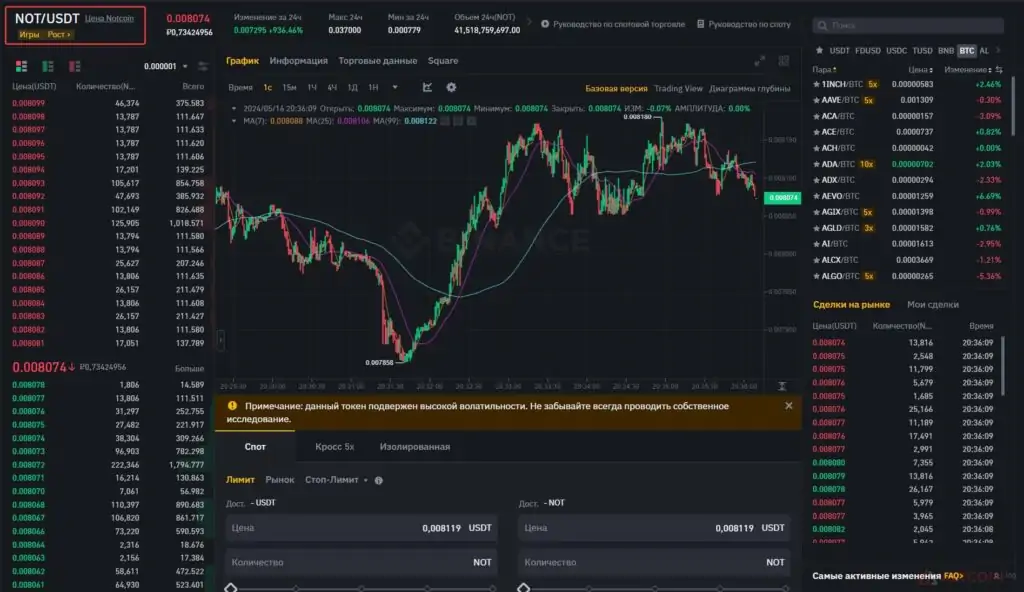Expand more time intervals dropdown
Viewport: 1024px width, 592px height.
click(394, 87)
